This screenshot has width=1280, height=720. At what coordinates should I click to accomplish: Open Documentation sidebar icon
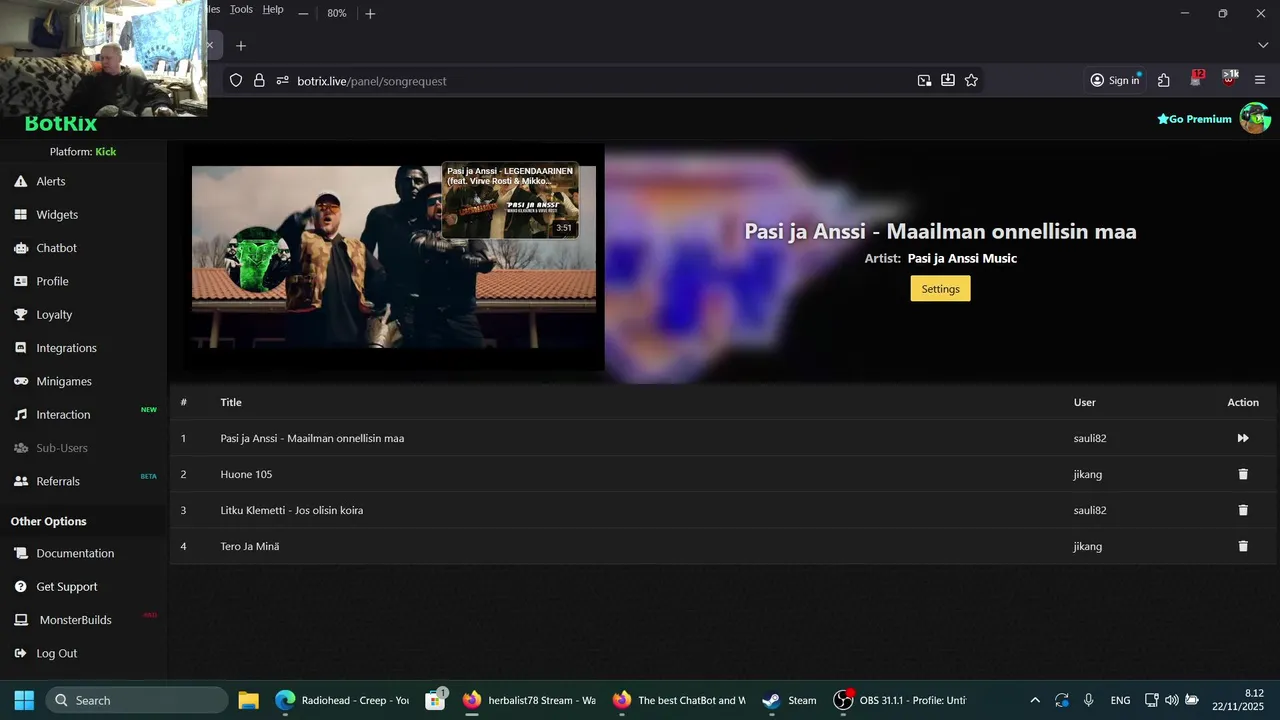[20, 553]
